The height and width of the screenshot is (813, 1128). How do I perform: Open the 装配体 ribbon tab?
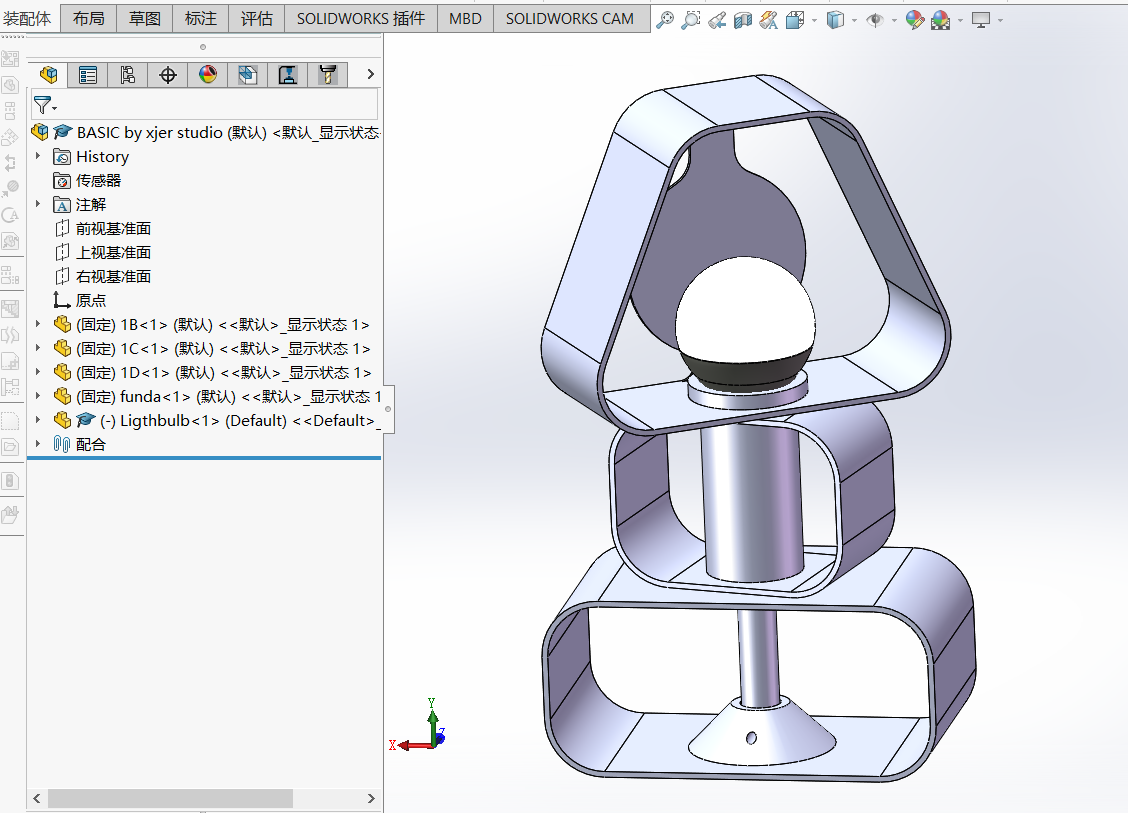point(27,18)
